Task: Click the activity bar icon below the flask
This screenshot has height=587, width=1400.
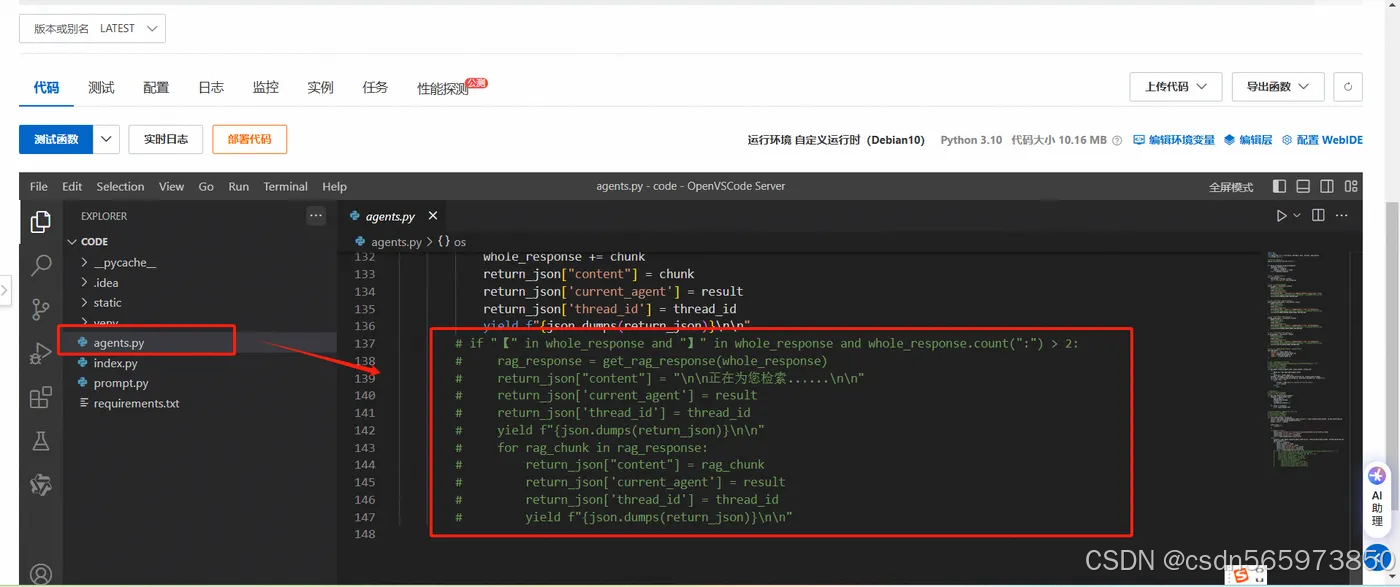Action: click(x=41, y=485)
